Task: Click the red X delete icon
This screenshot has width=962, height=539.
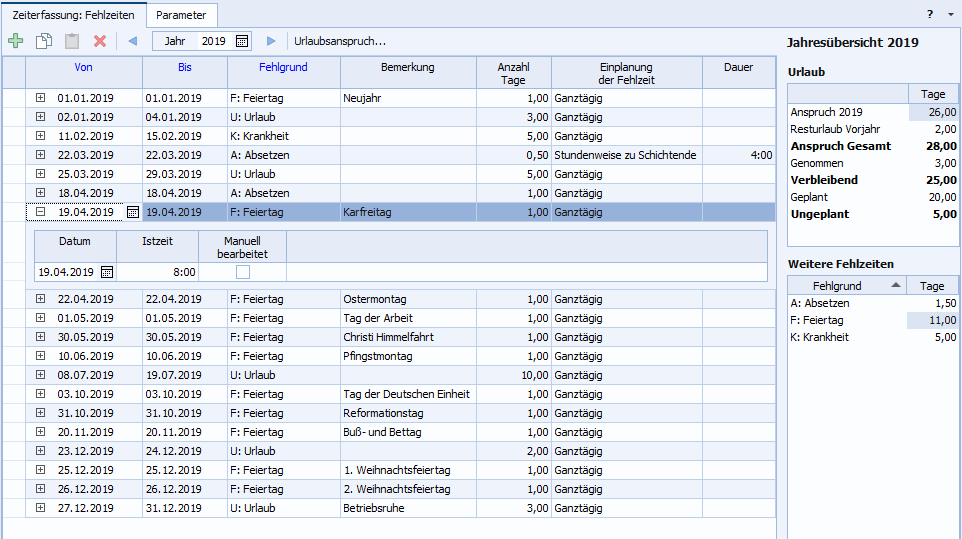Action: [x=100, y=41]
